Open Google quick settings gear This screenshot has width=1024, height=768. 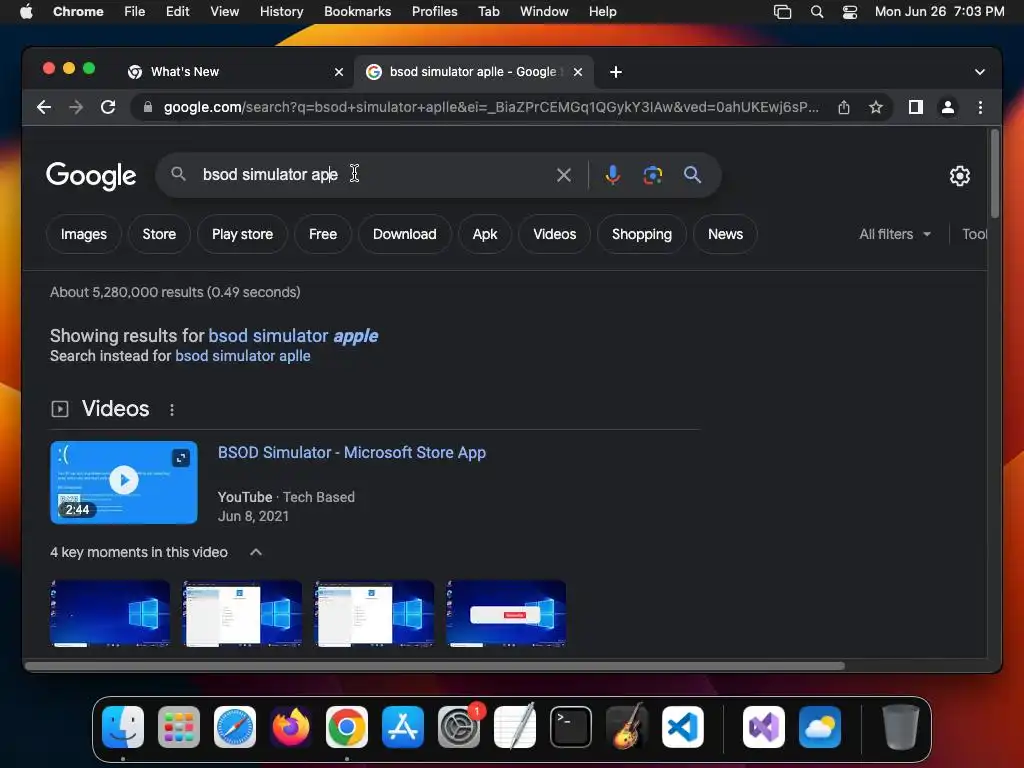point(959,176)
